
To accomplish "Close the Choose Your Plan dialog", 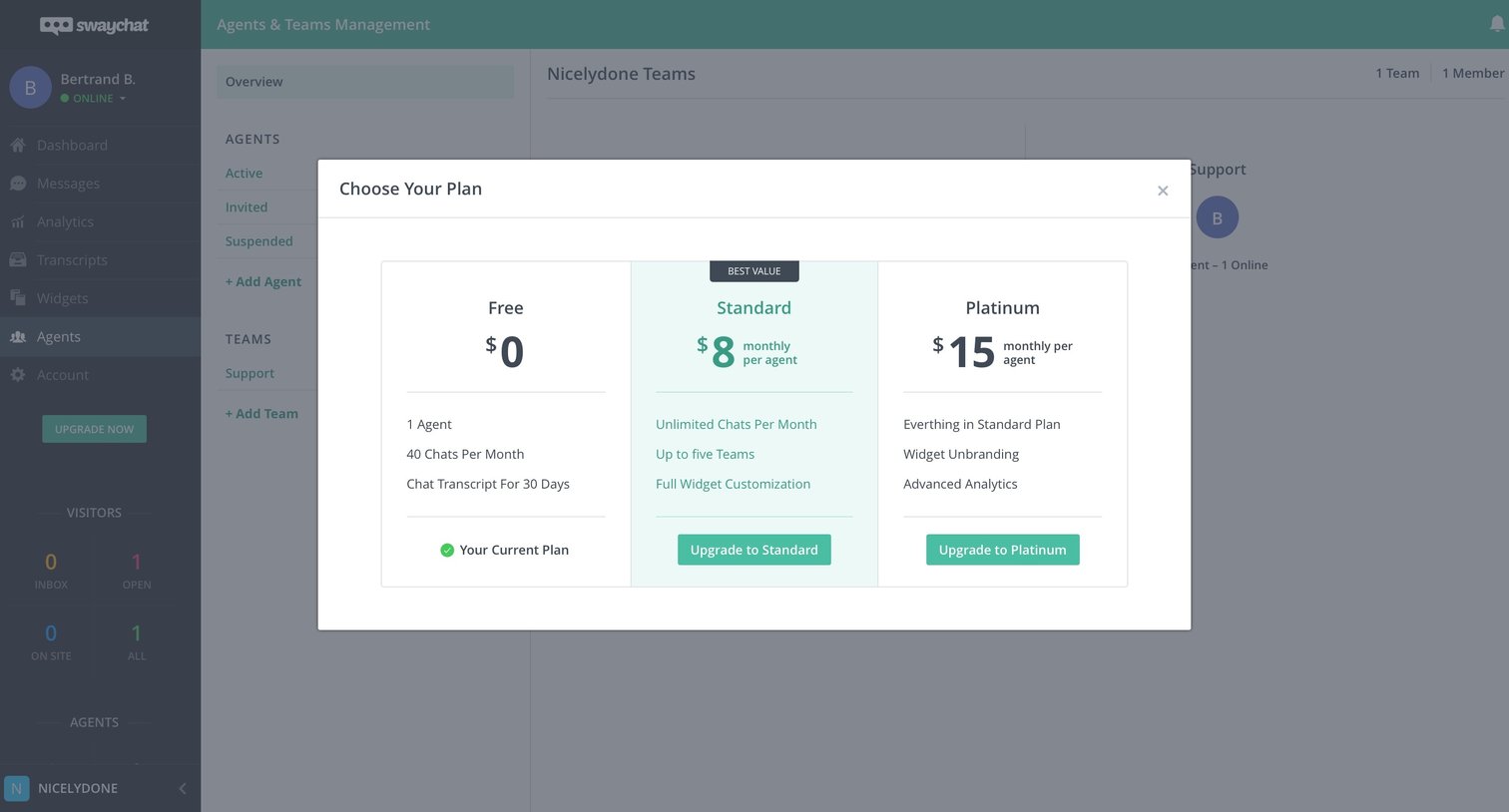I will pyautogui.click(x=1163, y=191).
